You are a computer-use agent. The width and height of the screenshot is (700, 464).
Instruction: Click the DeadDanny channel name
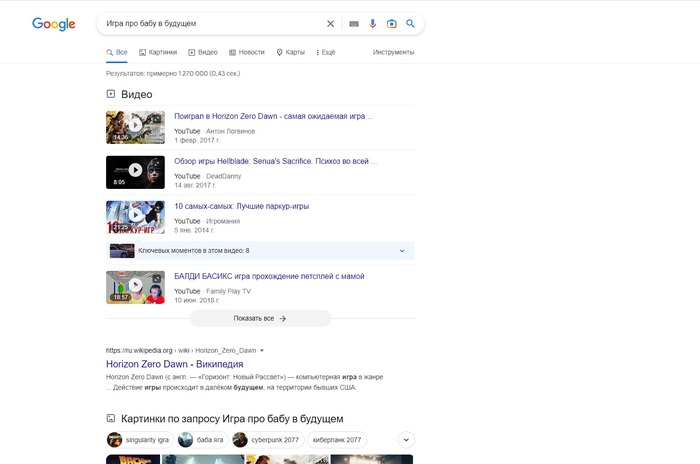tap(224, 176)
